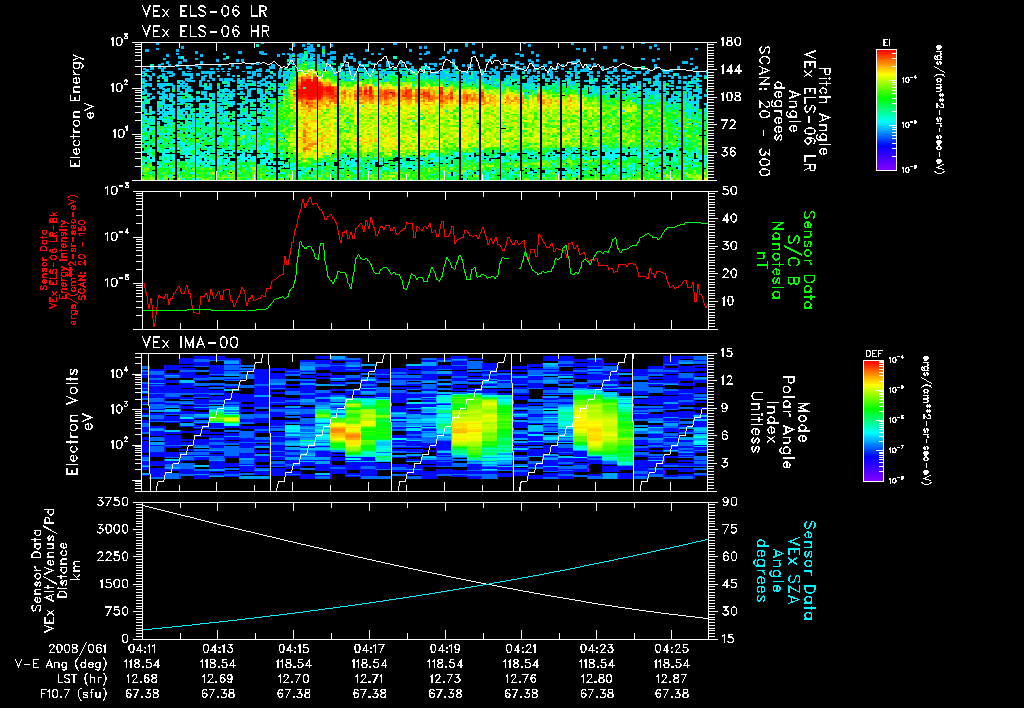The width and height of the screenshot is (1024, 708).
Task: Click the 04:25 time tick label
Action: (x=672, y=649)
